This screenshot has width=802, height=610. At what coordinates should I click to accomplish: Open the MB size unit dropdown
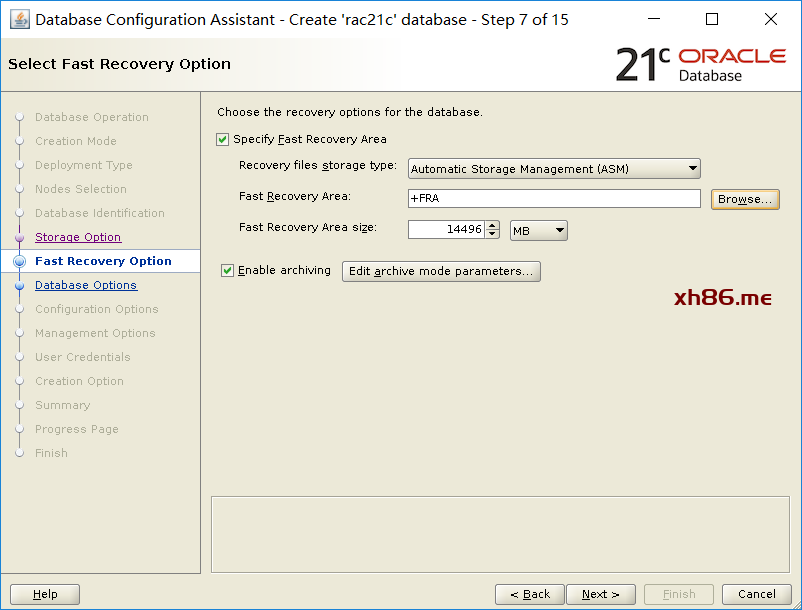[x=538, y=231]
